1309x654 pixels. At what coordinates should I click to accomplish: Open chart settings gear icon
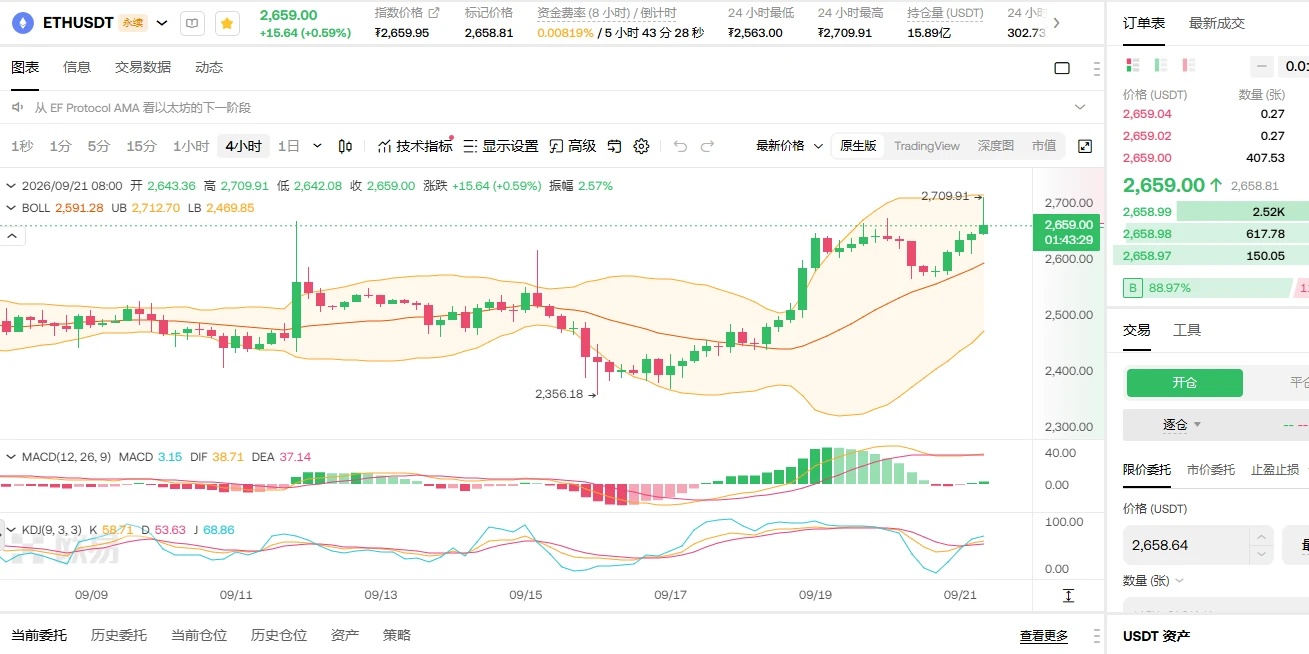(641, 146)
